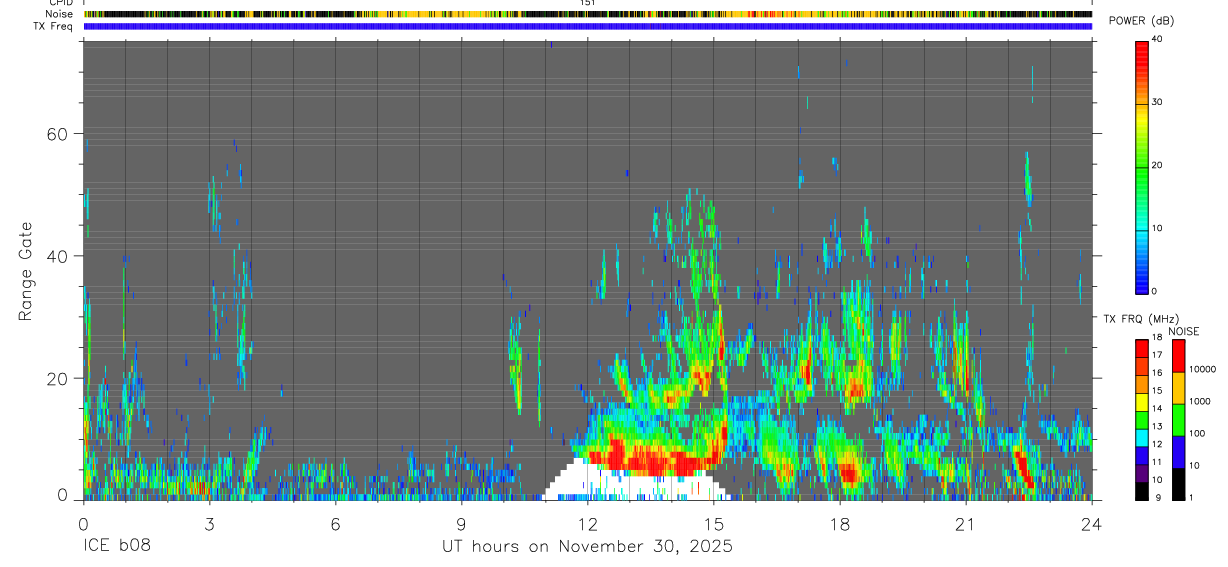Click the 6 tick on UT hours axis
1228x567 pixels.
pyautogui.click(x=335, y=523)
